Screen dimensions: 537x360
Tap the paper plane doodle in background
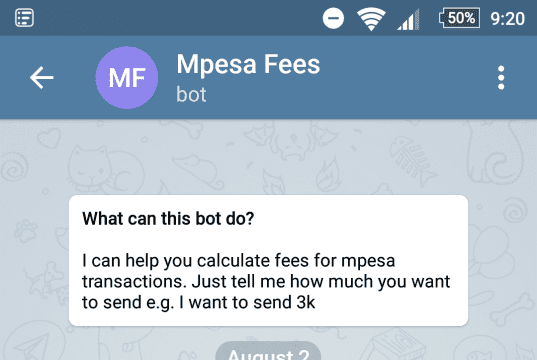[x=34, y=344]
